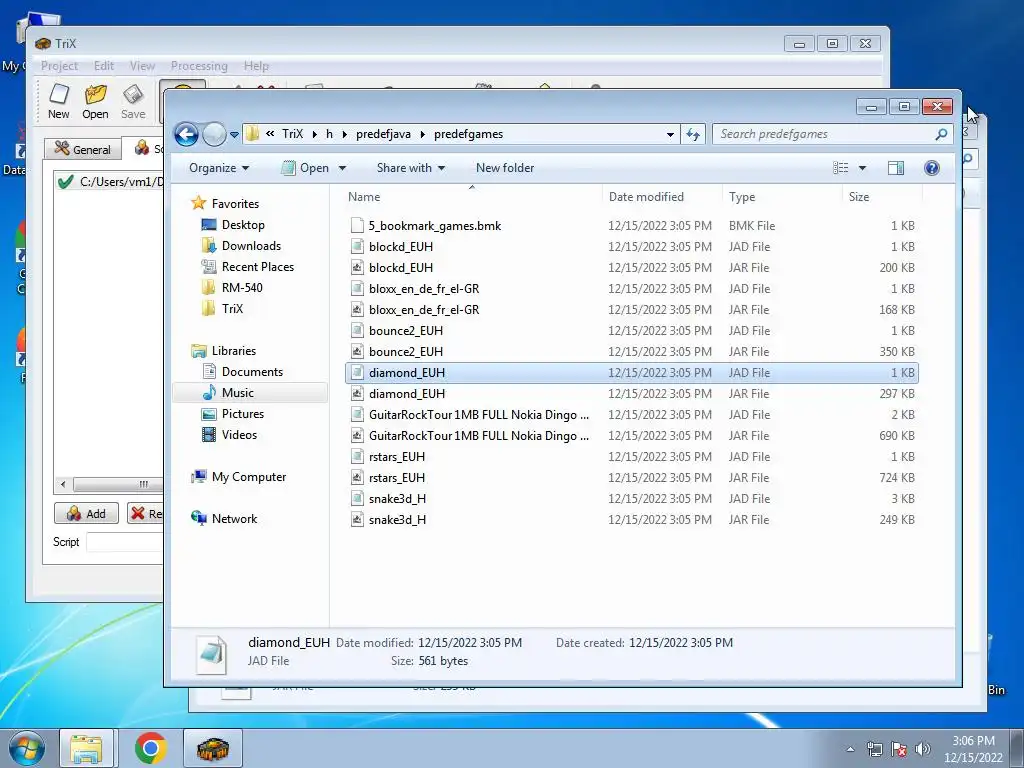Switch to General tab in TriX
Viewport: 1024px width, 768px height.
point(83,149)
